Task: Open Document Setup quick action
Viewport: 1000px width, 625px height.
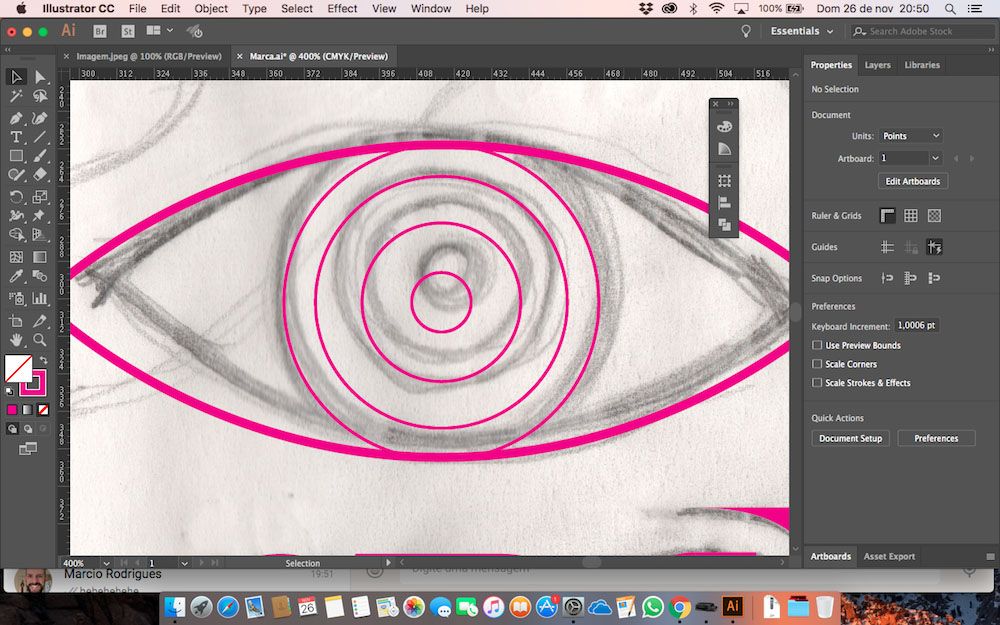Action: point(851,438)
